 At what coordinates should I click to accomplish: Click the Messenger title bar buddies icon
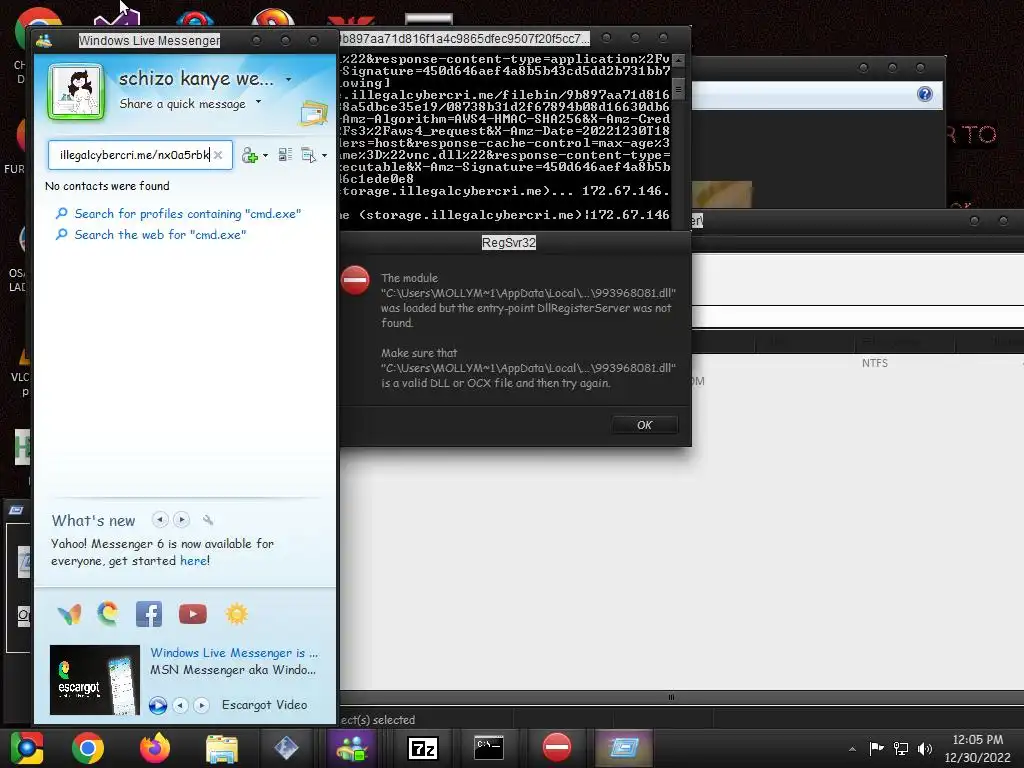[44, 40]
